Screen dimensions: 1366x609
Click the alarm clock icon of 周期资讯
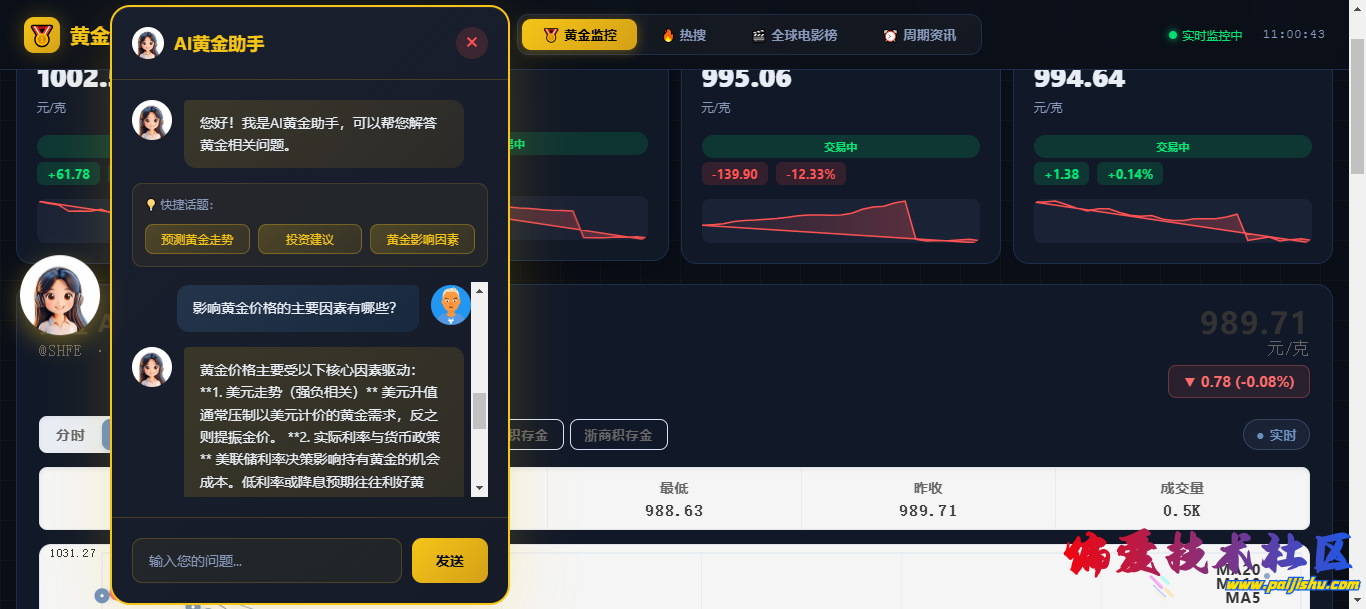click(890, 35)
